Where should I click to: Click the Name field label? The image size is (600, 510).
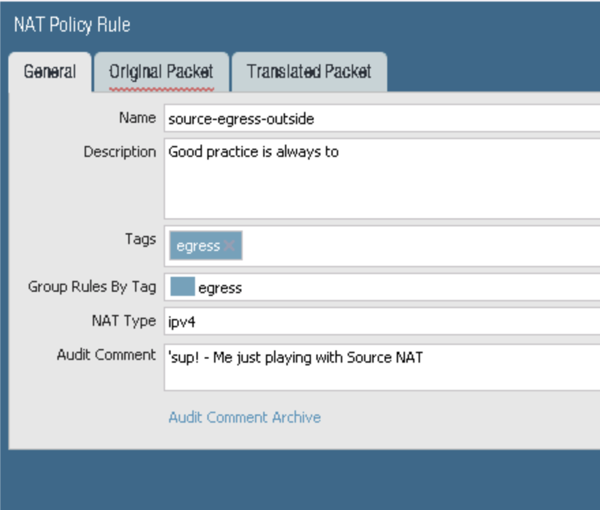point(137,118)
